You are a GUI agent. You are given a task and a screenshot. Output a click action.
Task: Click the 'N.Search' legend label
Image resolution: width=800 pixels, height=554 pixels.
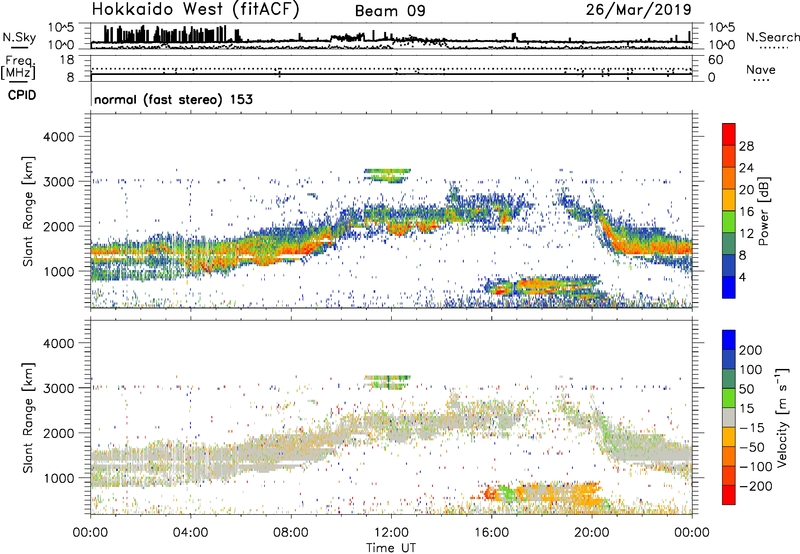point(773,37)
